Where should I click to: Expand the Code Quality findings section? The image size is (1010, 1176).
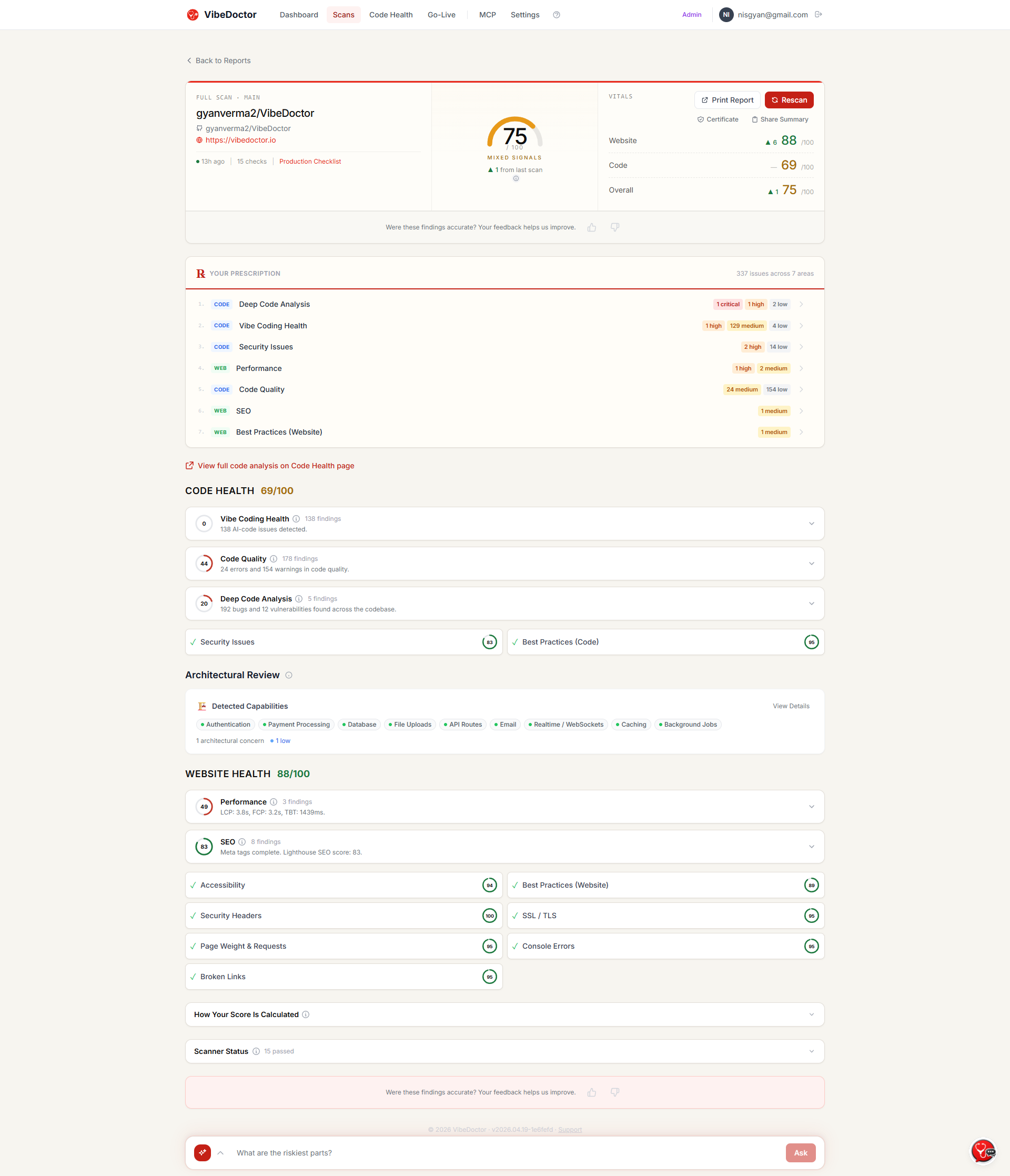pyautogui.click(x=811, y=564)
